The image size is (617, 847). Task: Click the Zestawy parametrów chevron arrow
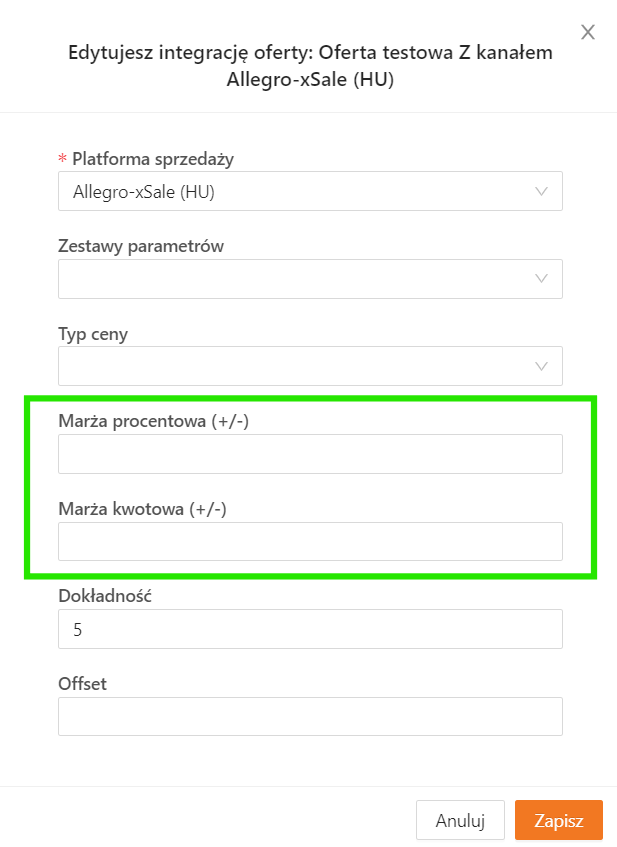pos(542,279)
